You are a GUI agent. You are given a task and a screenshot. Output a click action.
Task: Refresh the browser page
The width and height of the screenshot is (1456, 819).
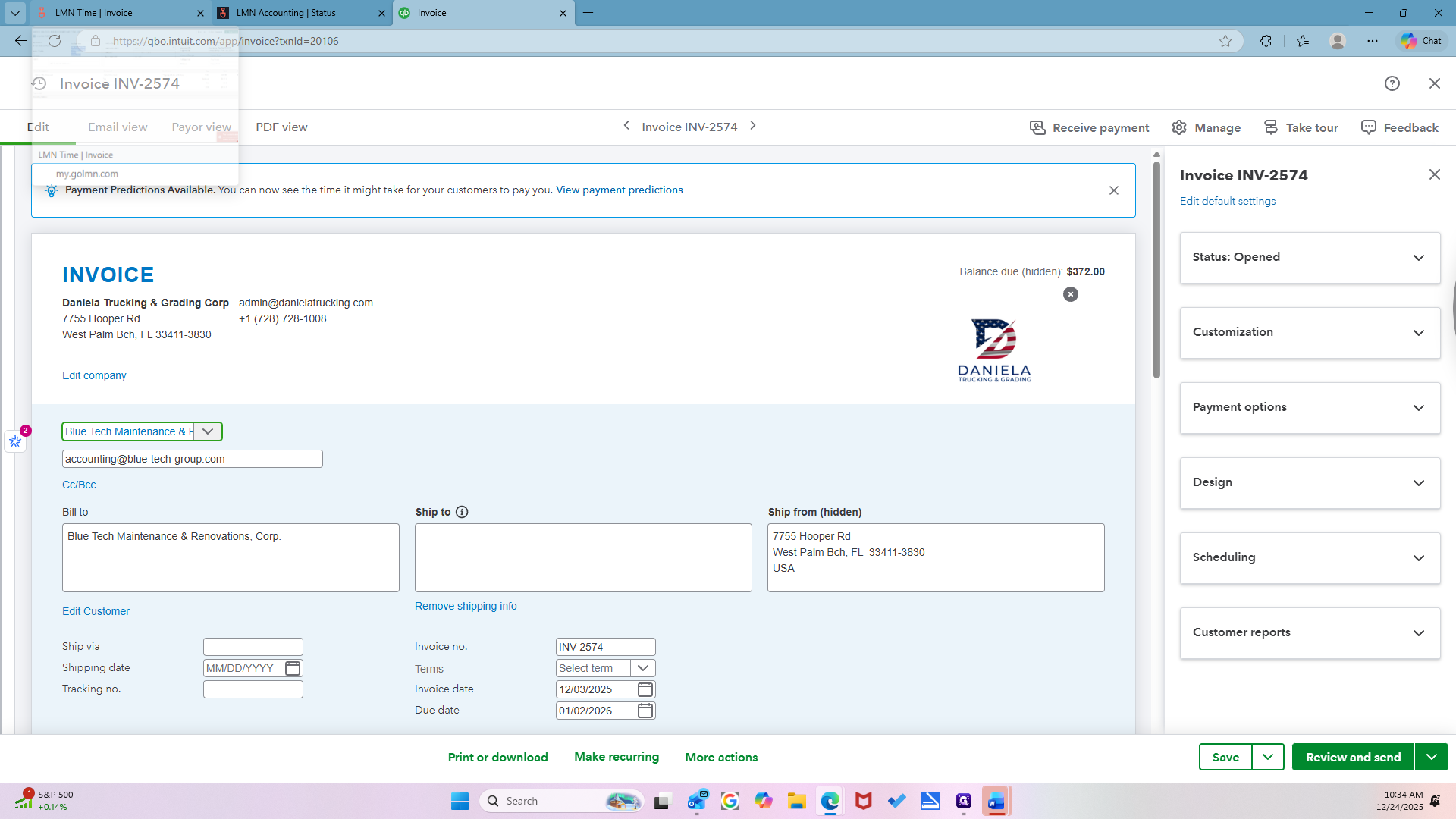pyautogui.click(x=55, y=41)
